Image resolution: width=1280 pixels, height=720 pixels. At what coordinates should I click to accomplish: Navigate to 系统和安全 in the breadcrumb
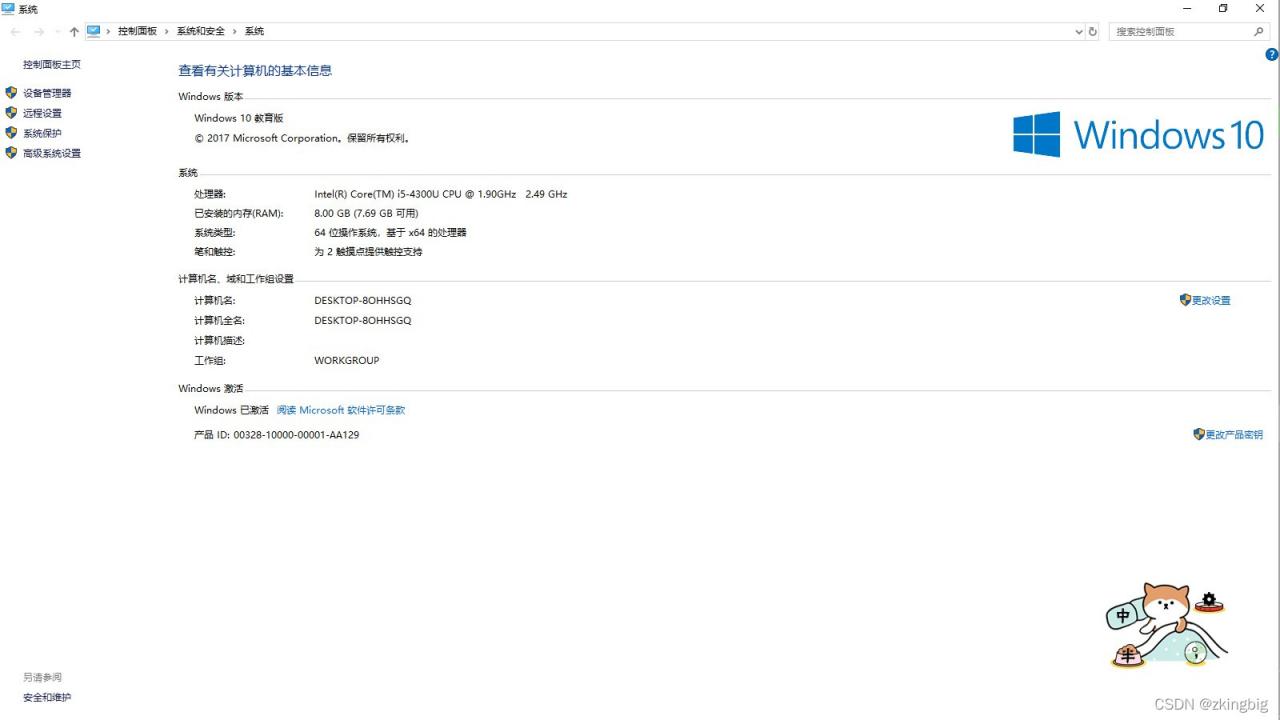(x=201, y=32)
